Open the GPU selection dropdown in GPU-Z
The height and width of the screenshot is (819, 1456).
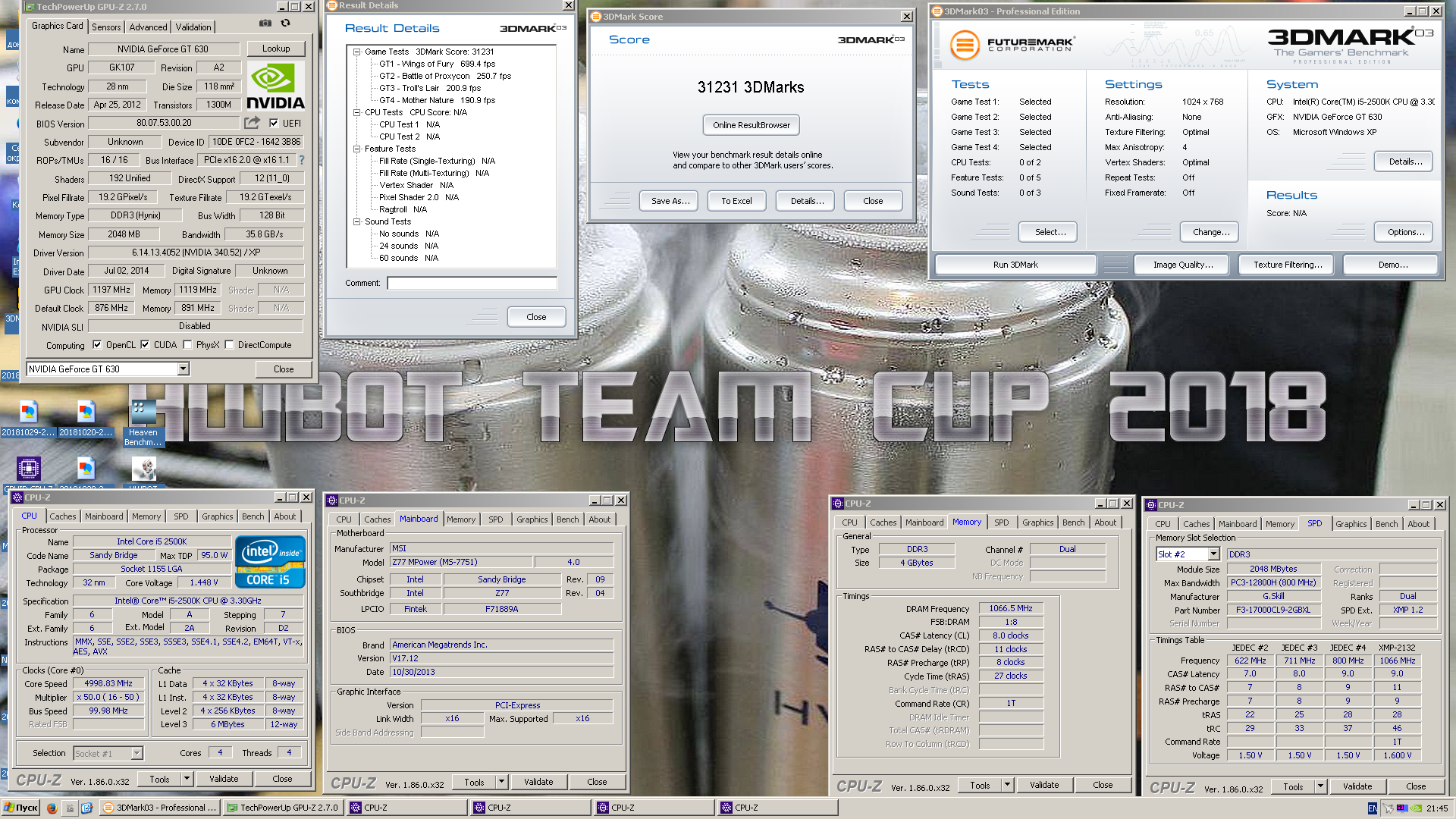[x=183, y=369]
